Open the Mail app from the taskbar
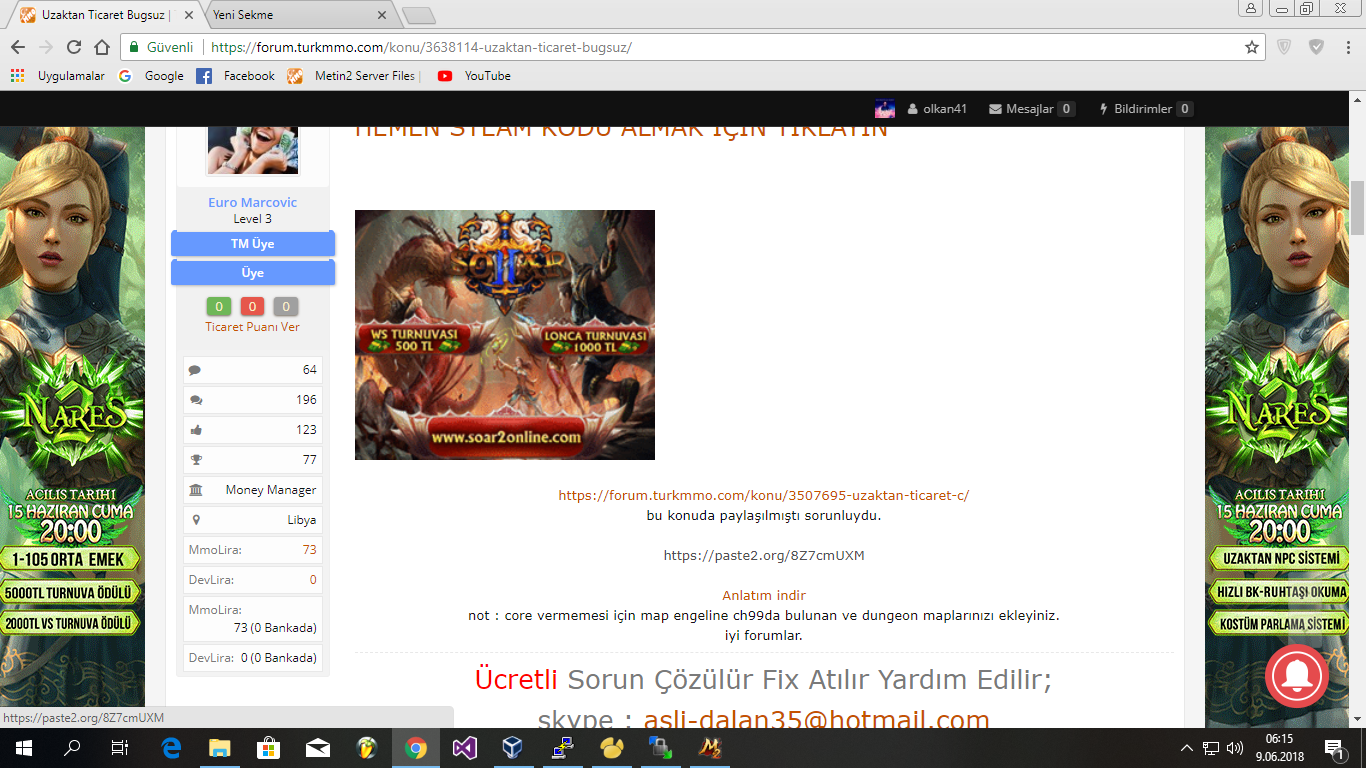The image size is (1366, 768). point(318,747)
